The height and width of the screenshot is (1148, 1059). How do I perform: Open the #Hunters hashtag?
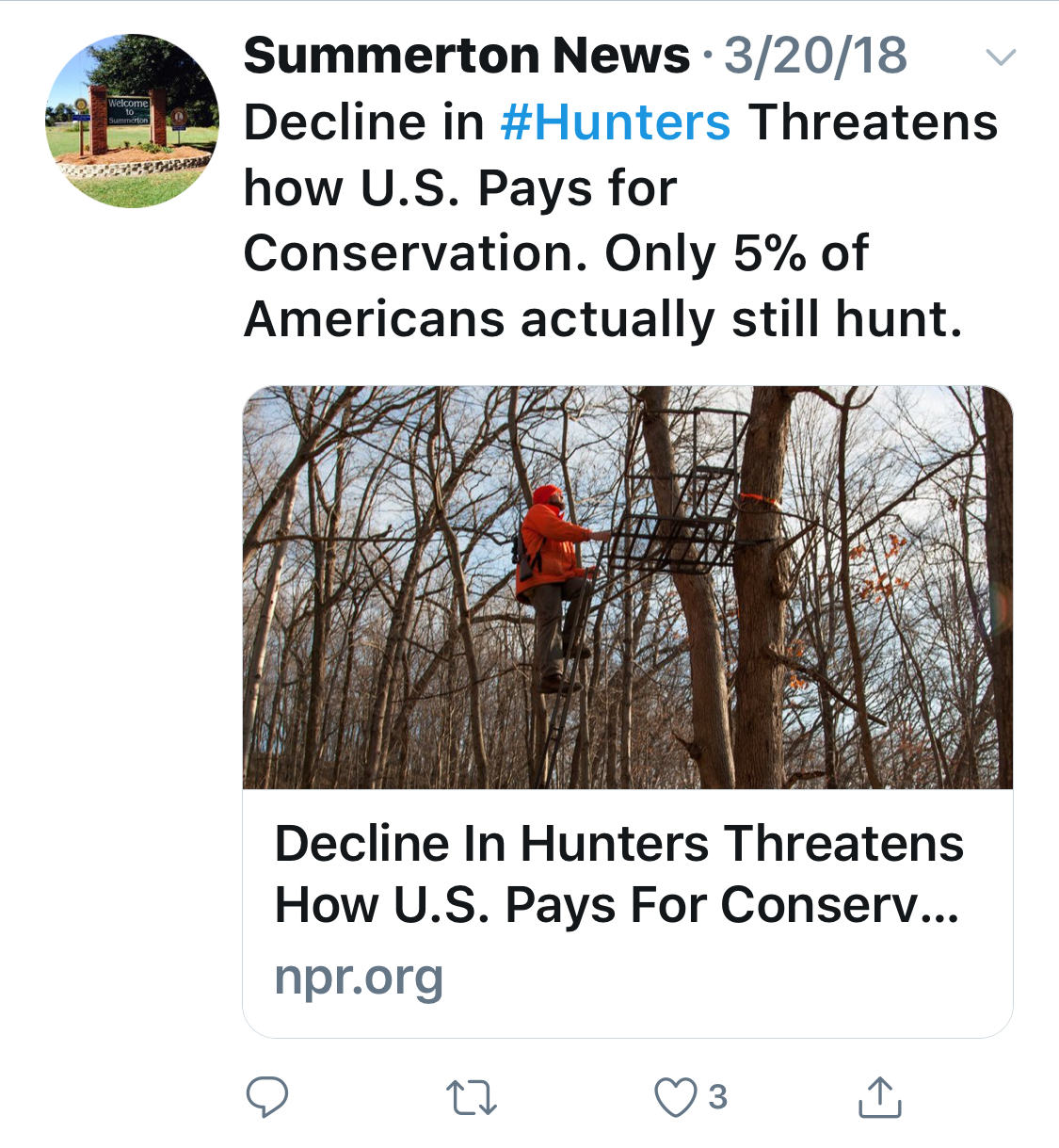pos(616,122)
